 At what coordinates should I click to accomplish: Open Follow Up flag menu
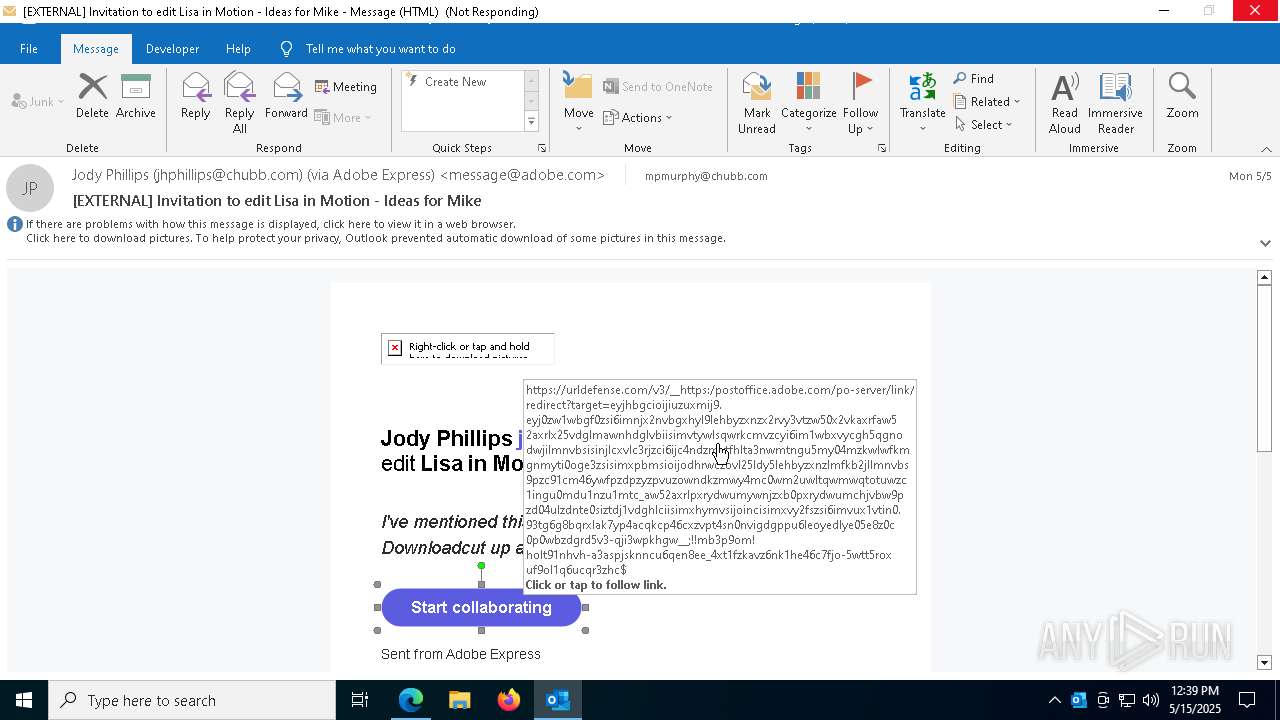coord(860,103)
